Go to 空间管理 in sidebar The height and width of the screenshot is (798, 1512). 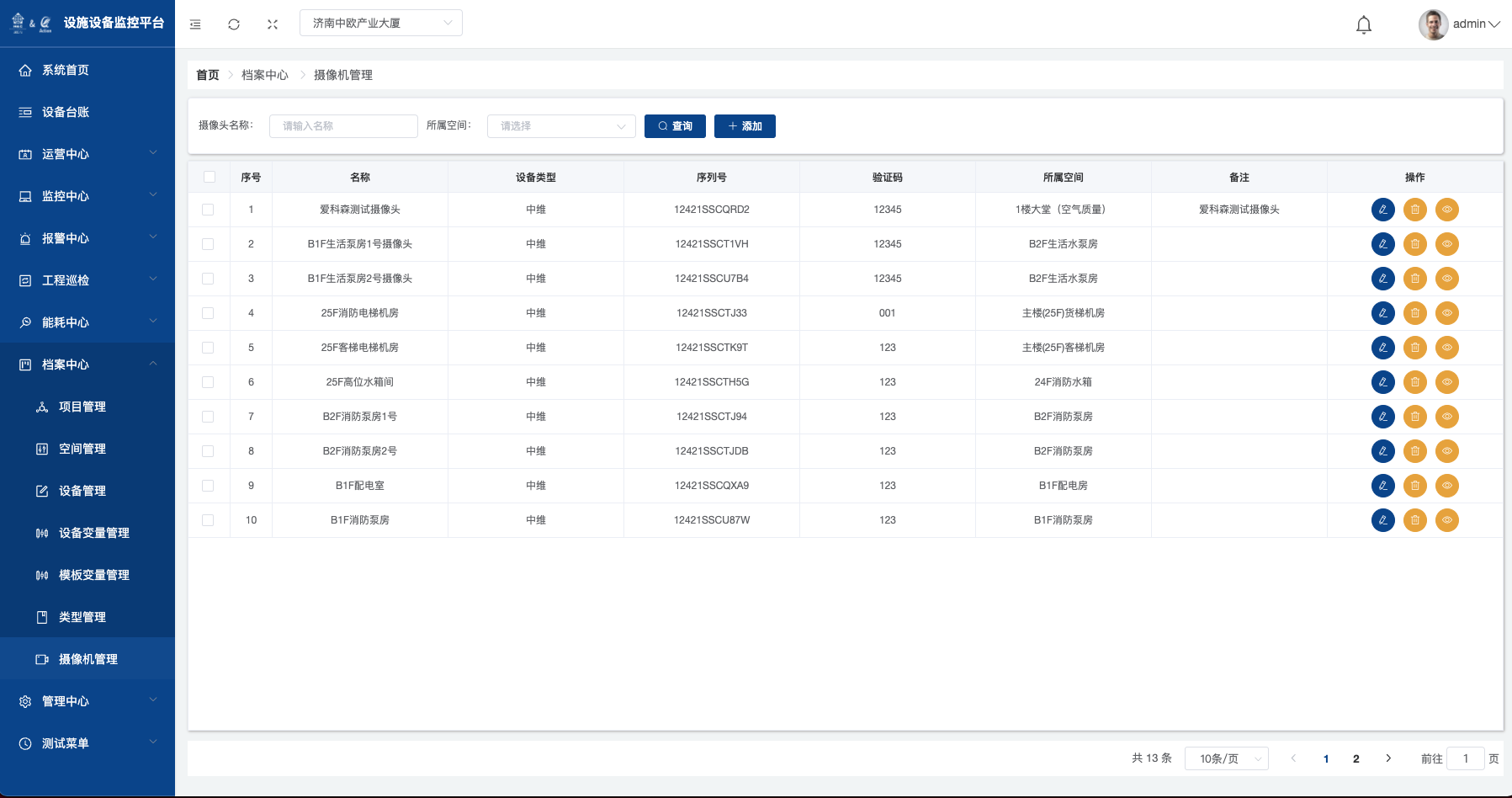click(82, 449)
